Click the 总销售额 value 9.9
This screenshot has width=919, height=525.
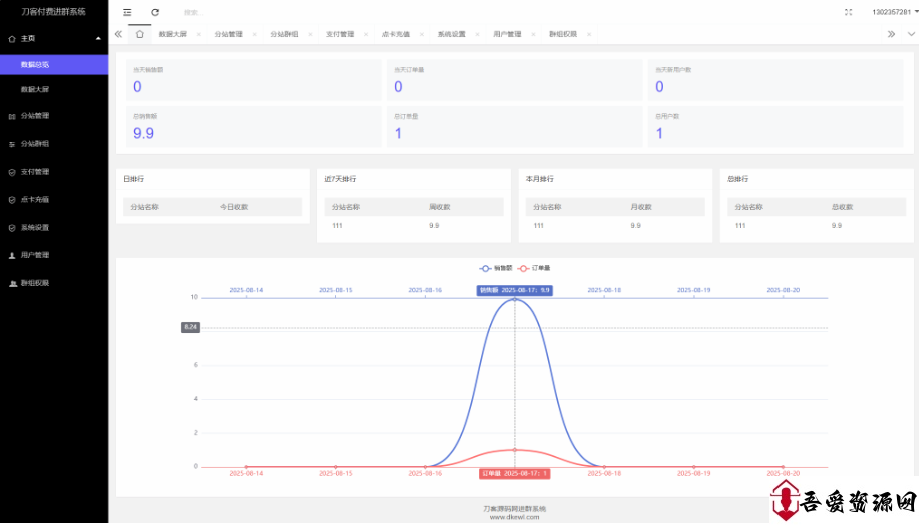pos(143,134)
